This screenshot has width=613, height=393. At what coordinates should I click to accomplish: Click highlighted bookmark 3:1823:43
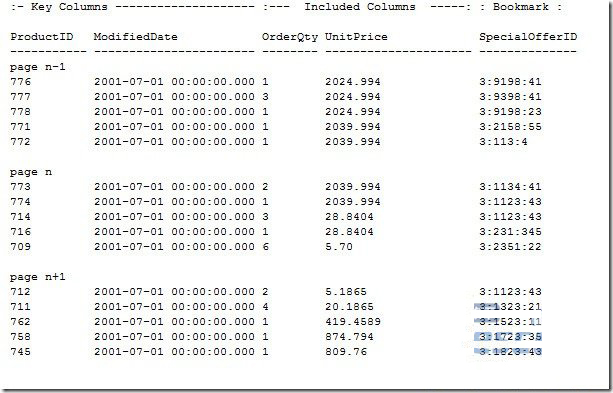coord(511,352)
